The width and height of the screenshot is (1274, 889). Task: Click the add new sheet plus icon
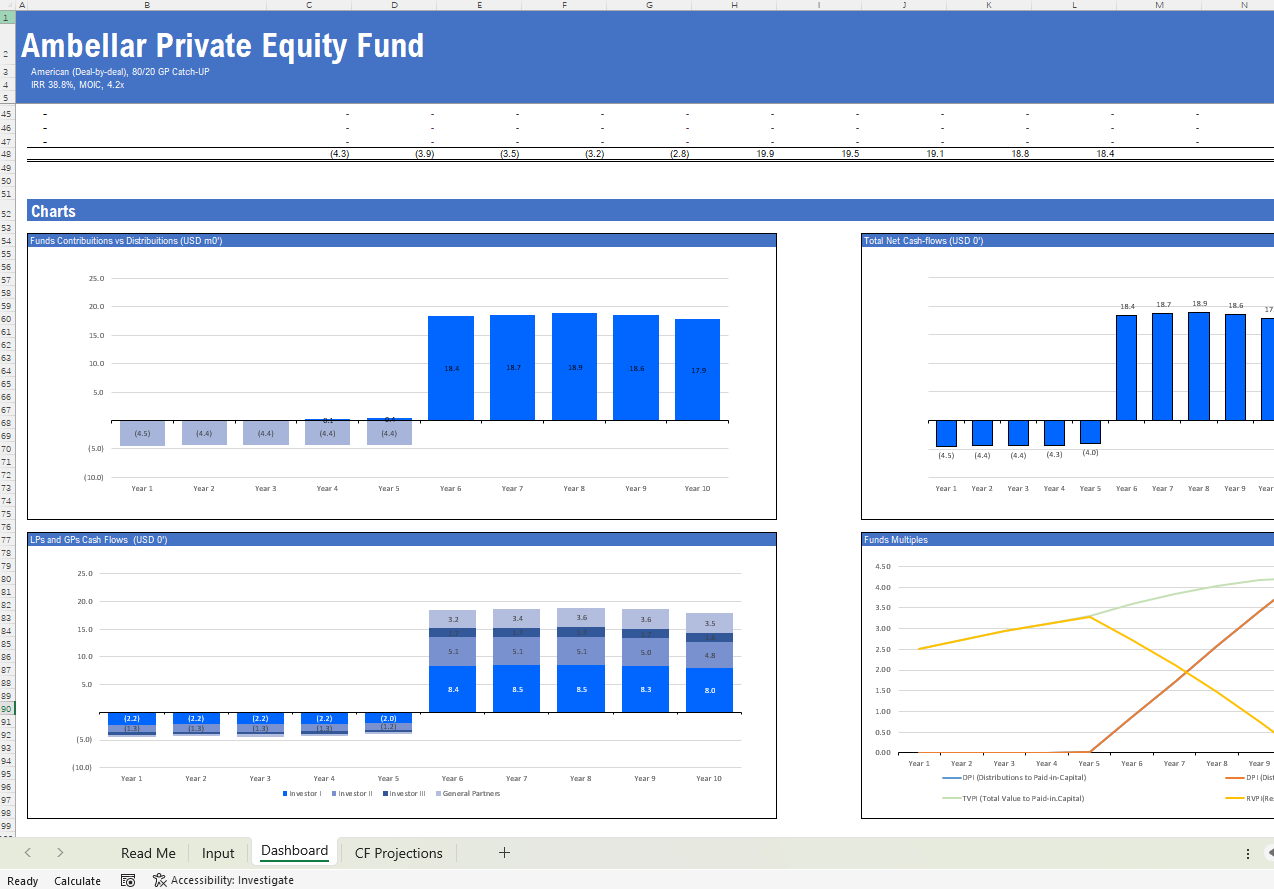[x=504, y=852]
